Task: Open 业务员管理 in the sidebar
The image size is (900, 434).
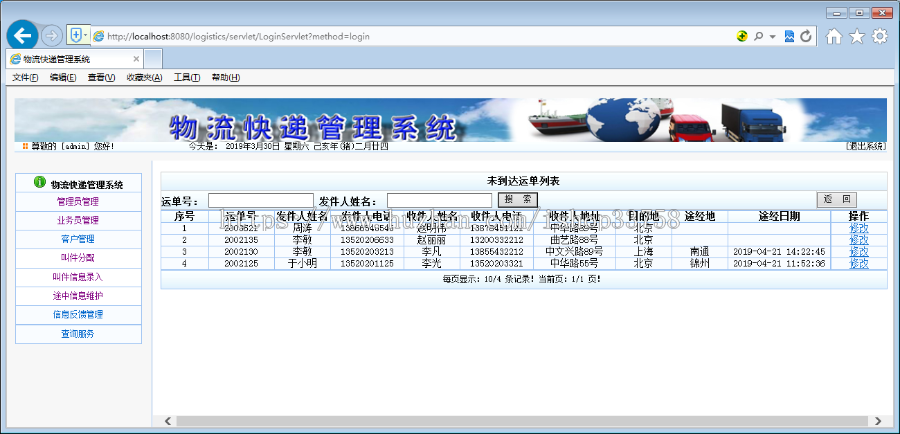Action: coord(78,220)
